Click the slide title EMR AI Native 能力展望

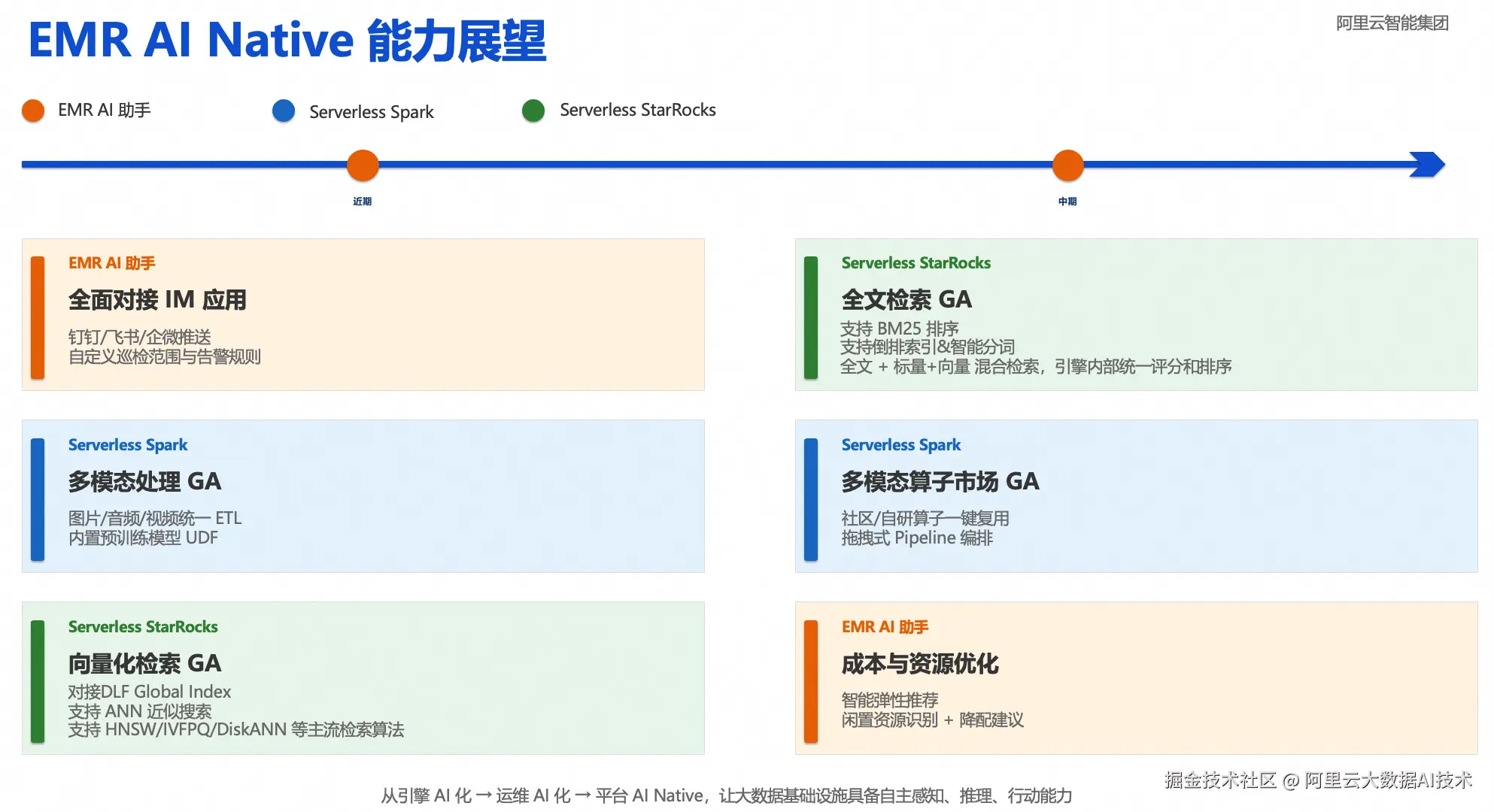[287, 41]
